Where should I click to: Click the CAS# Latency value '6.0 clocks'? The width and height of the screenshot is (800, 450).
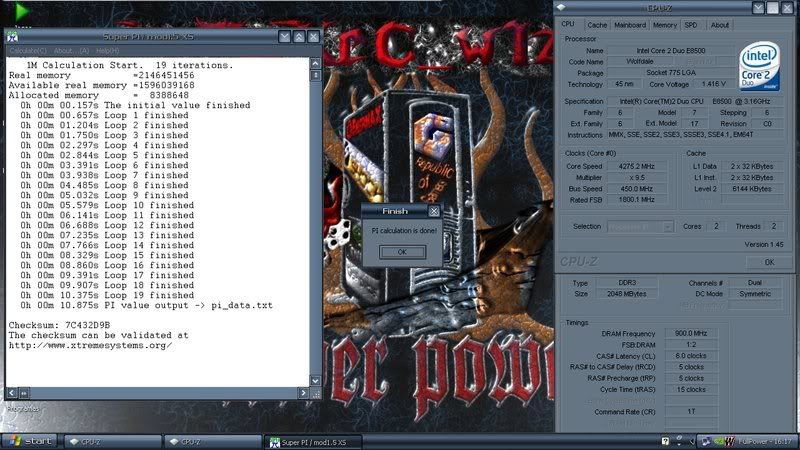point(691,356)
